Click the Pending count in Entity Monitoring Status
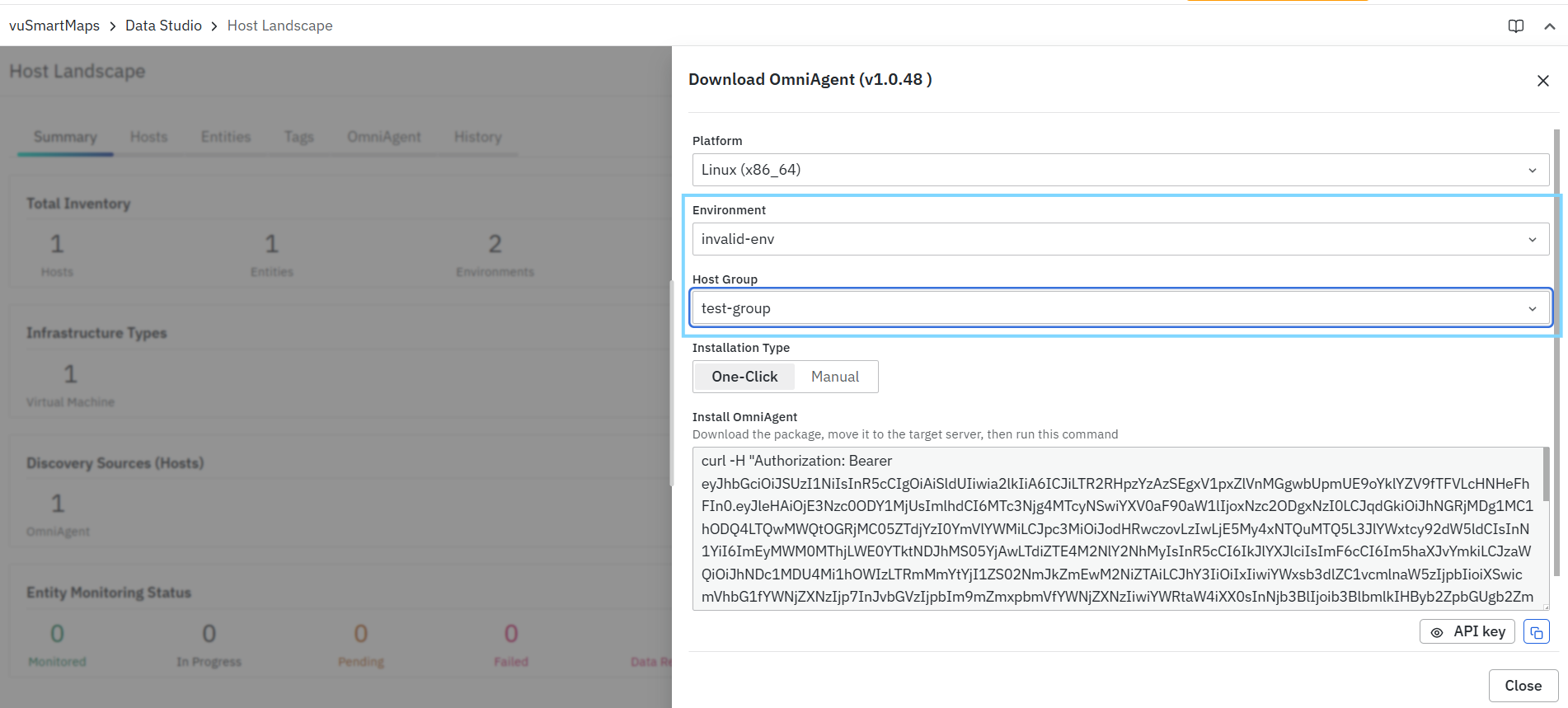Image resolution: width=1568 pixels, height=708 pixels. (361, 634)
